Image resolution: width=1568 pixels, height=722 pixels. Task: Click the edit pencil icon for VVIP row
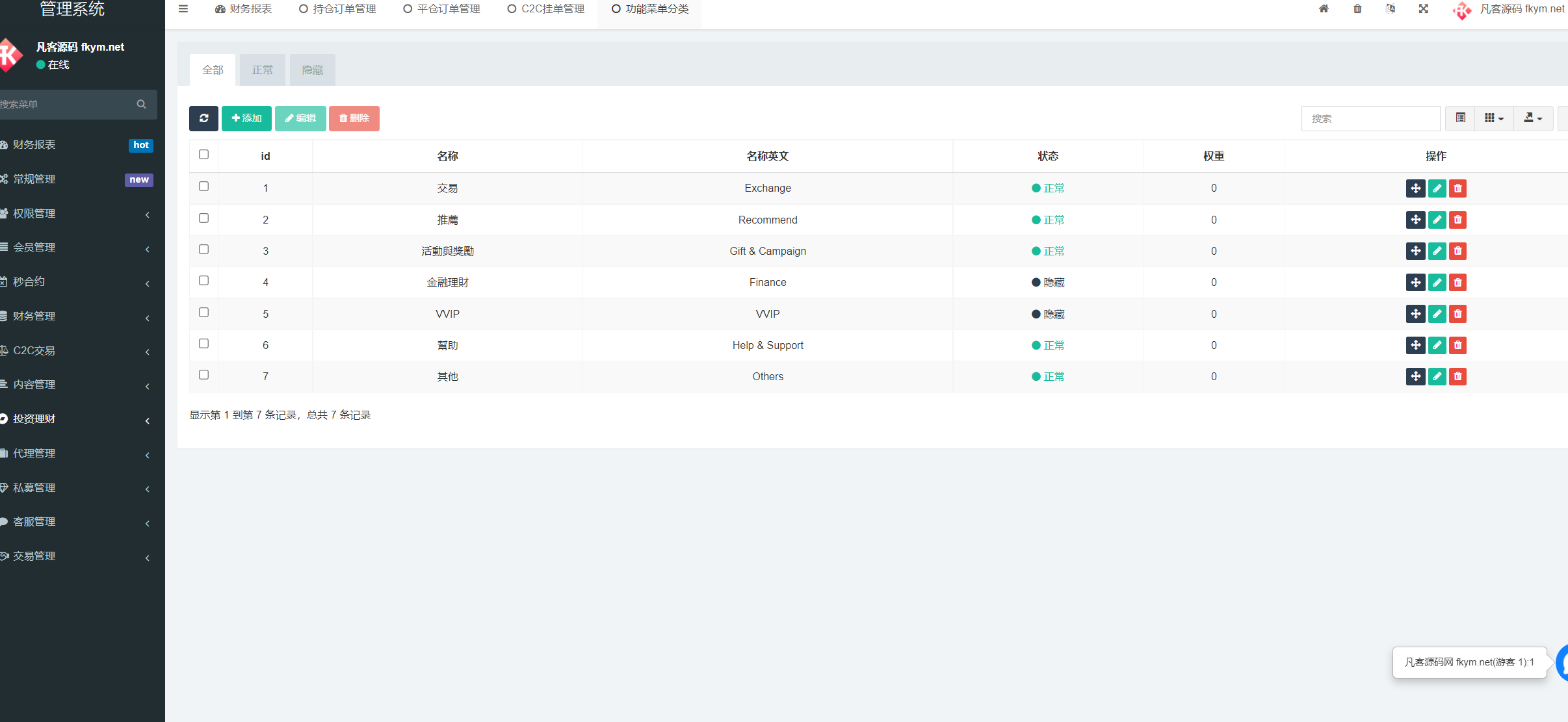pyautogui.click(x=1437, y=314)
